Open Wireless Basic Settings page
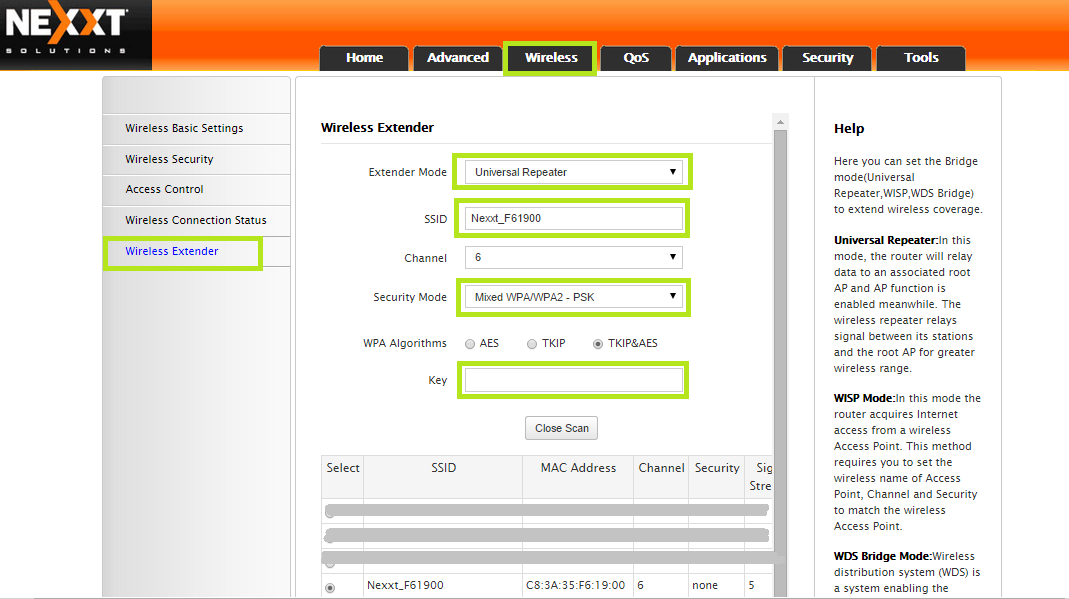The image size is (1069, 599). click(184, 128)
